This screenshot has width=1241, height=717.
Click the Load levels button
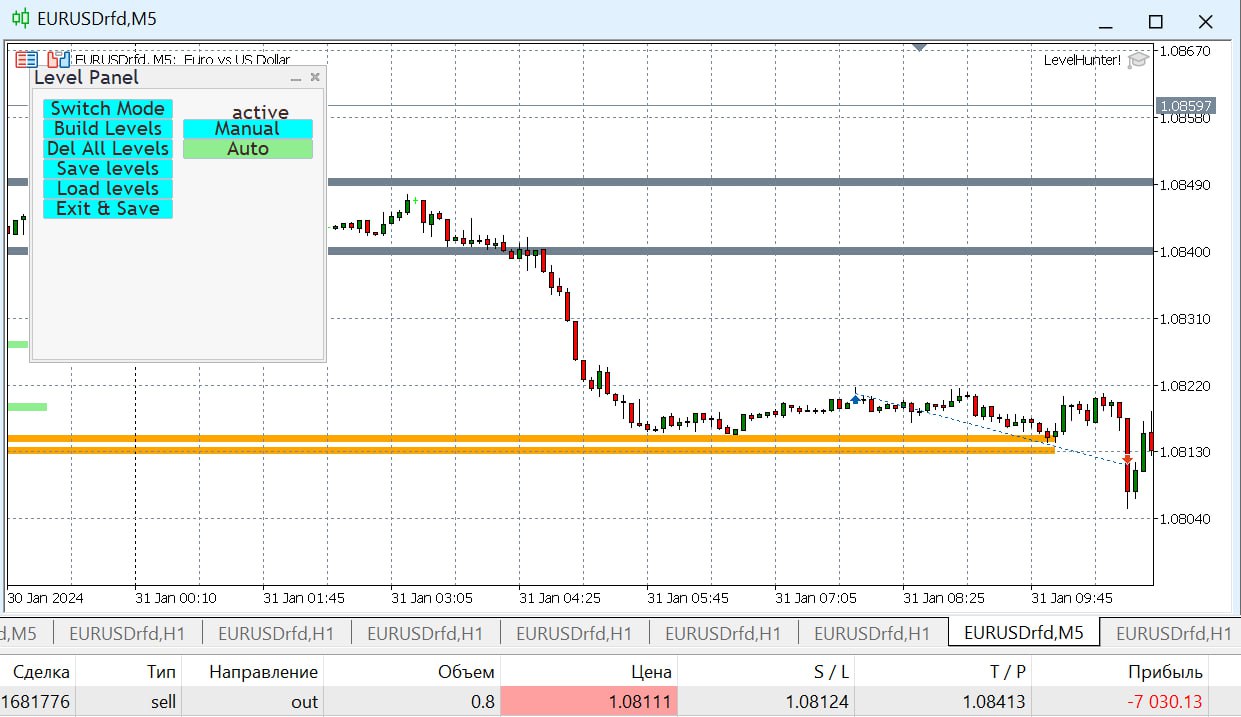108,189
